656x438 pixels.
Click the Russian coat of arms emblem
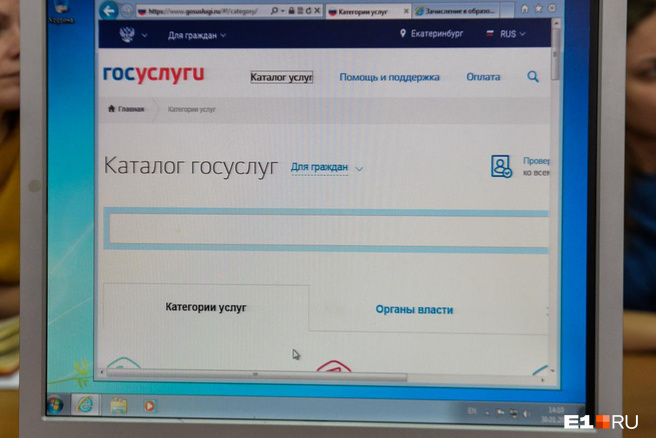(x=127, y=34)
